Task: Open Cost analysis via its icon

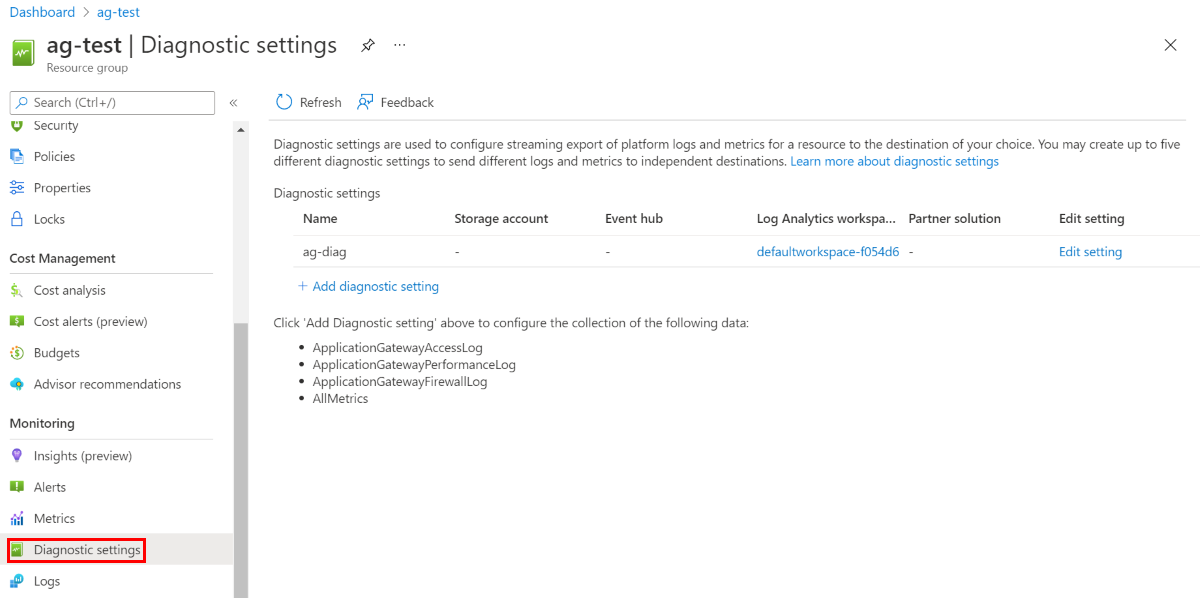Action: pos(18,290)
